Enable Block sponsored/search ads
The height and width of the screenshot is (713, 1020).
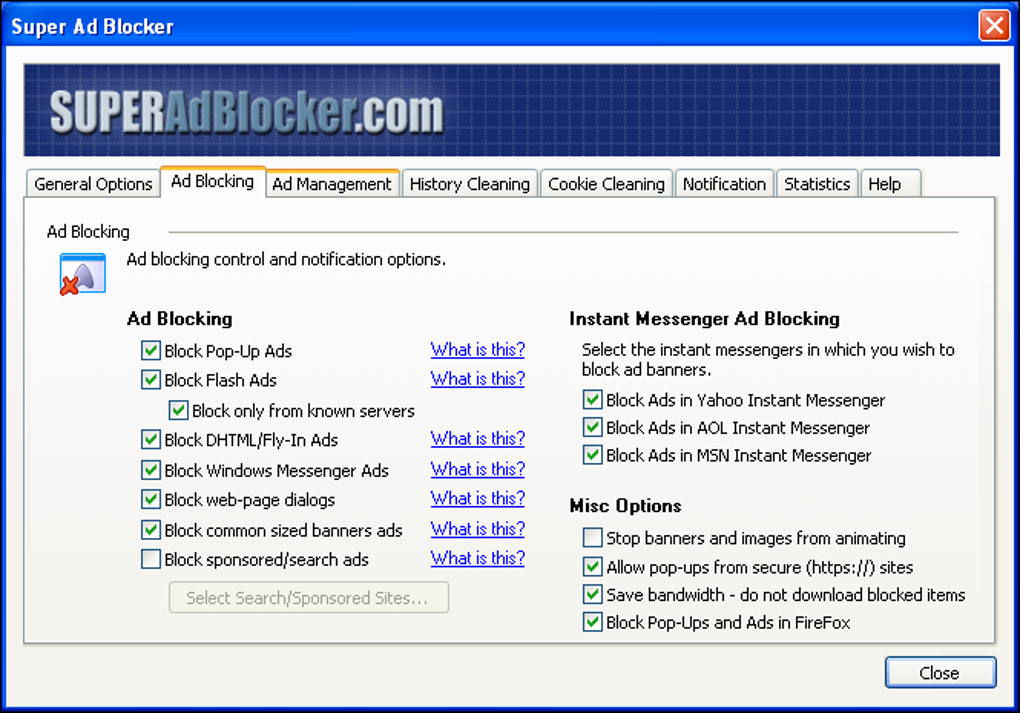click(x=151, y=559)
